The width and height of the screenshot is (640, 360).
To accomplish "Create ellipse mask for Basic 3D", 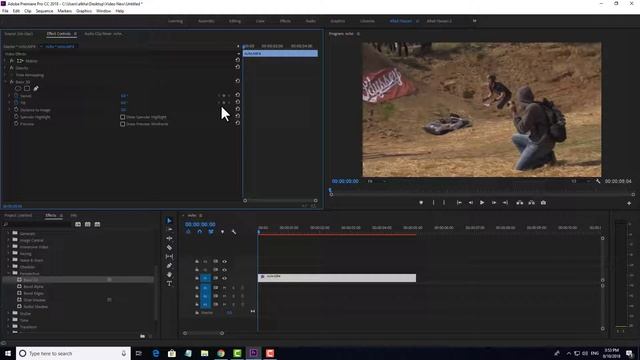I will pyautogui.click(x=18, y=88).
